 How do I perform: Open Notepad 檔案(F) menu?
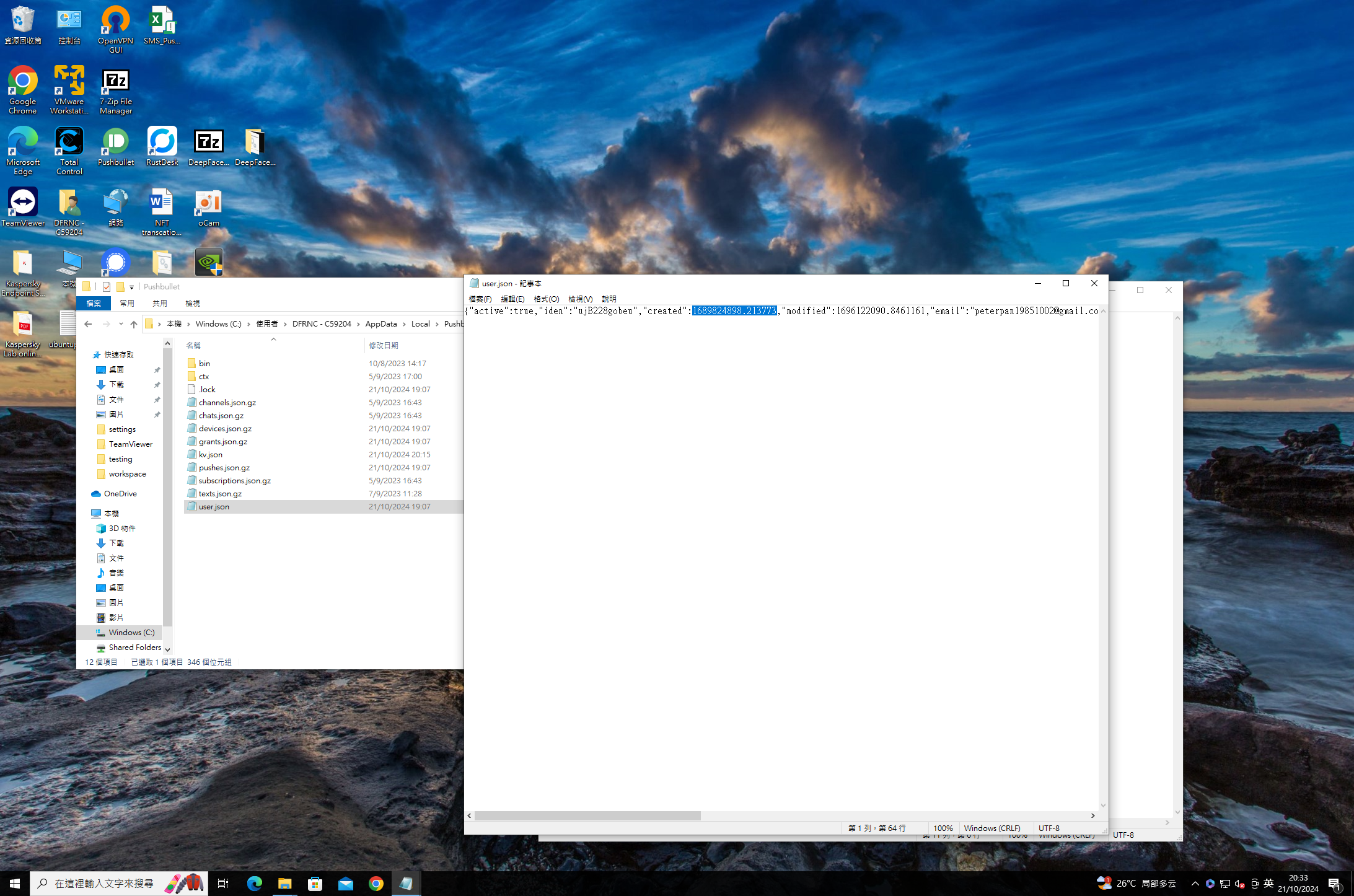point(480,299)
